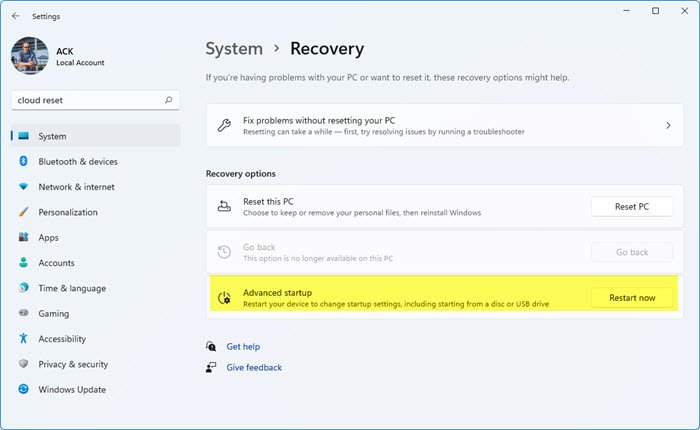Open the System category icon

24,136
